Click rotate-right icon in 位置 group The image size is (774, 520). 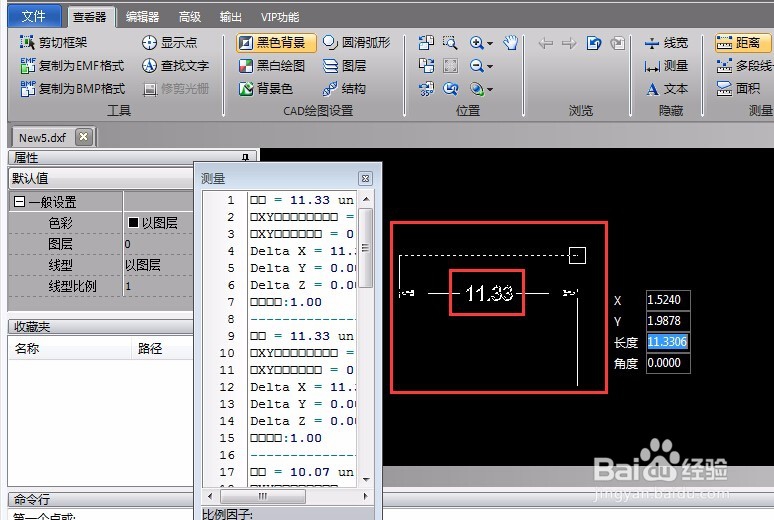coord(426,66)
